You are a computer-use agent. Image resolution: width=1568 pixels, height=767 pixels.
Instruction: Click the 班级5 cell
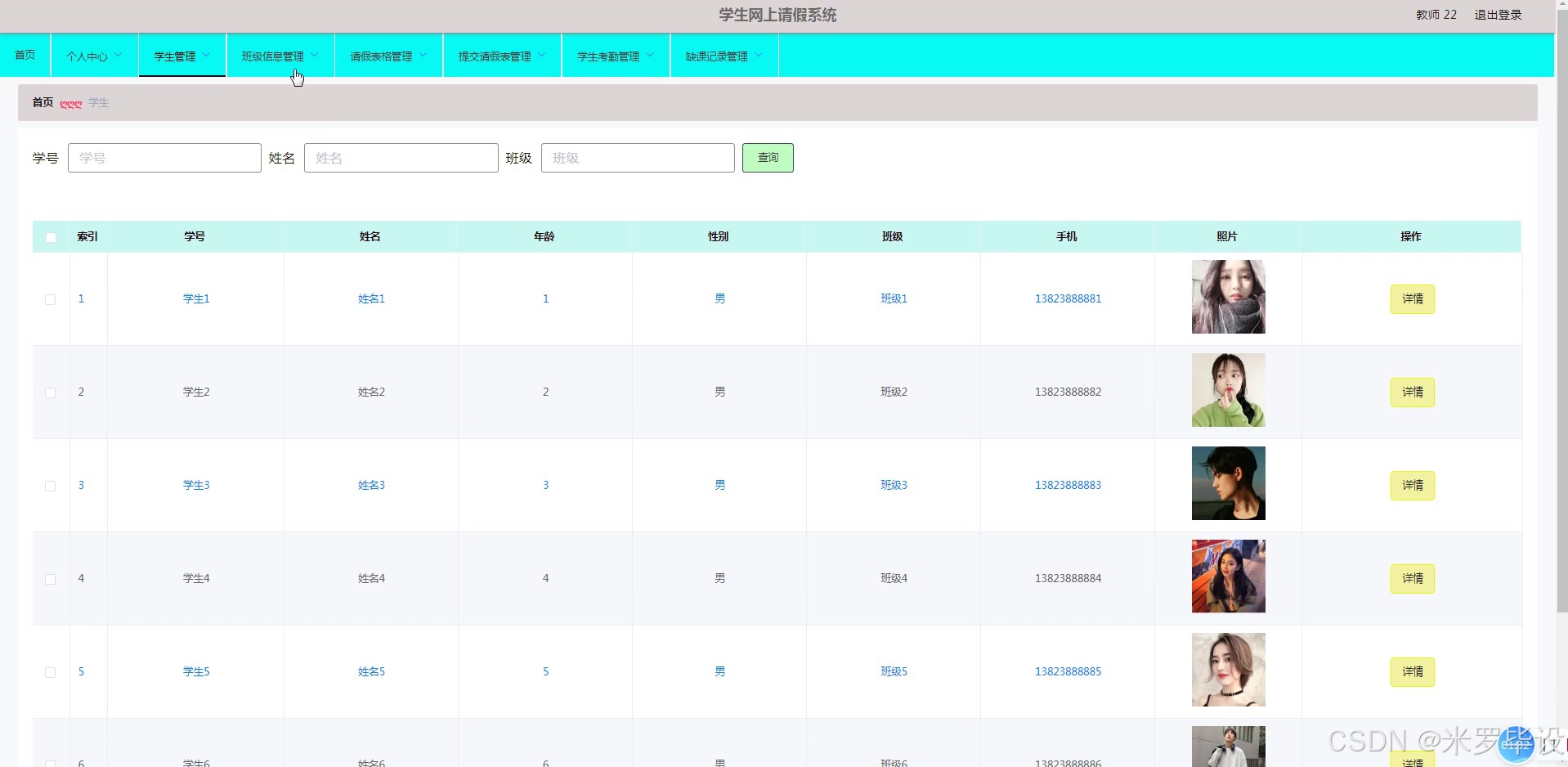click(894, 672)
